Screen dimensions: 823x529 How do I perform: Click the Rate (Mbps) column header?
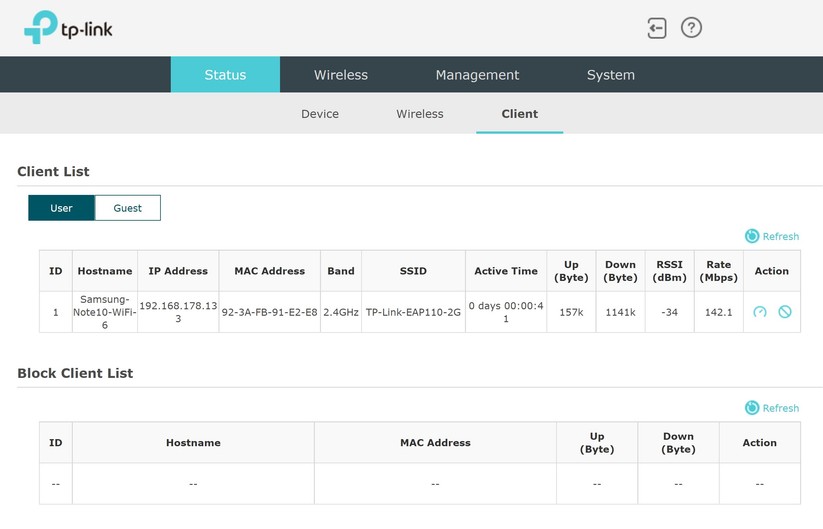[719, 271]
